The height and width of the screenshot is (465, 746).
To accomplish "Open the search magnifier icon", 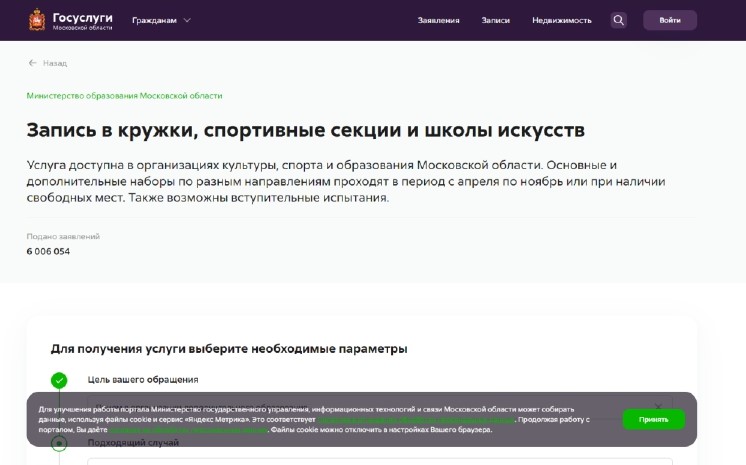I will 618,20.
